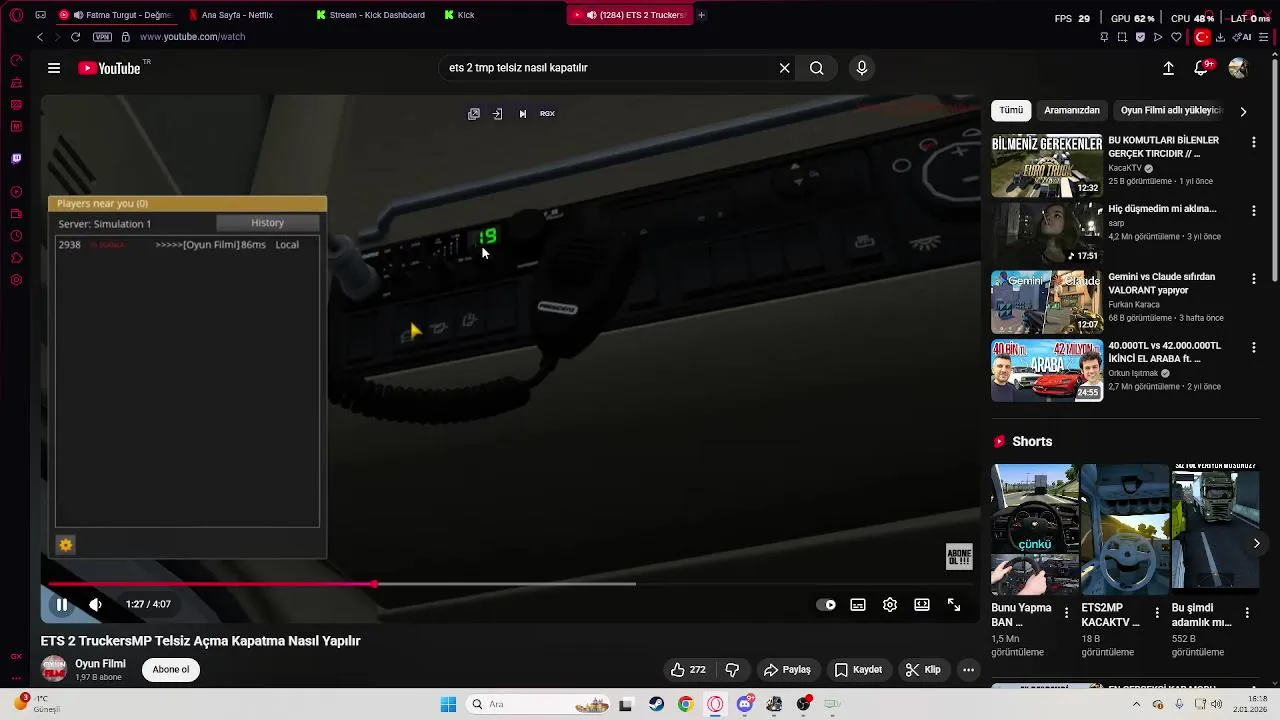1280x720 pixels.
Task: Select the Oyun Filmi adlı yükleyici chip
Action: point(1171,110)
